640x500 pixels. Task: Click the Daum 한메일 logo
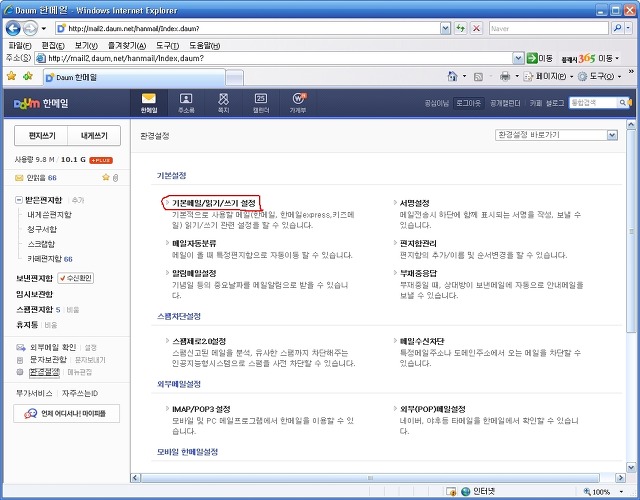pyautogui.click(x=41, y=103)
